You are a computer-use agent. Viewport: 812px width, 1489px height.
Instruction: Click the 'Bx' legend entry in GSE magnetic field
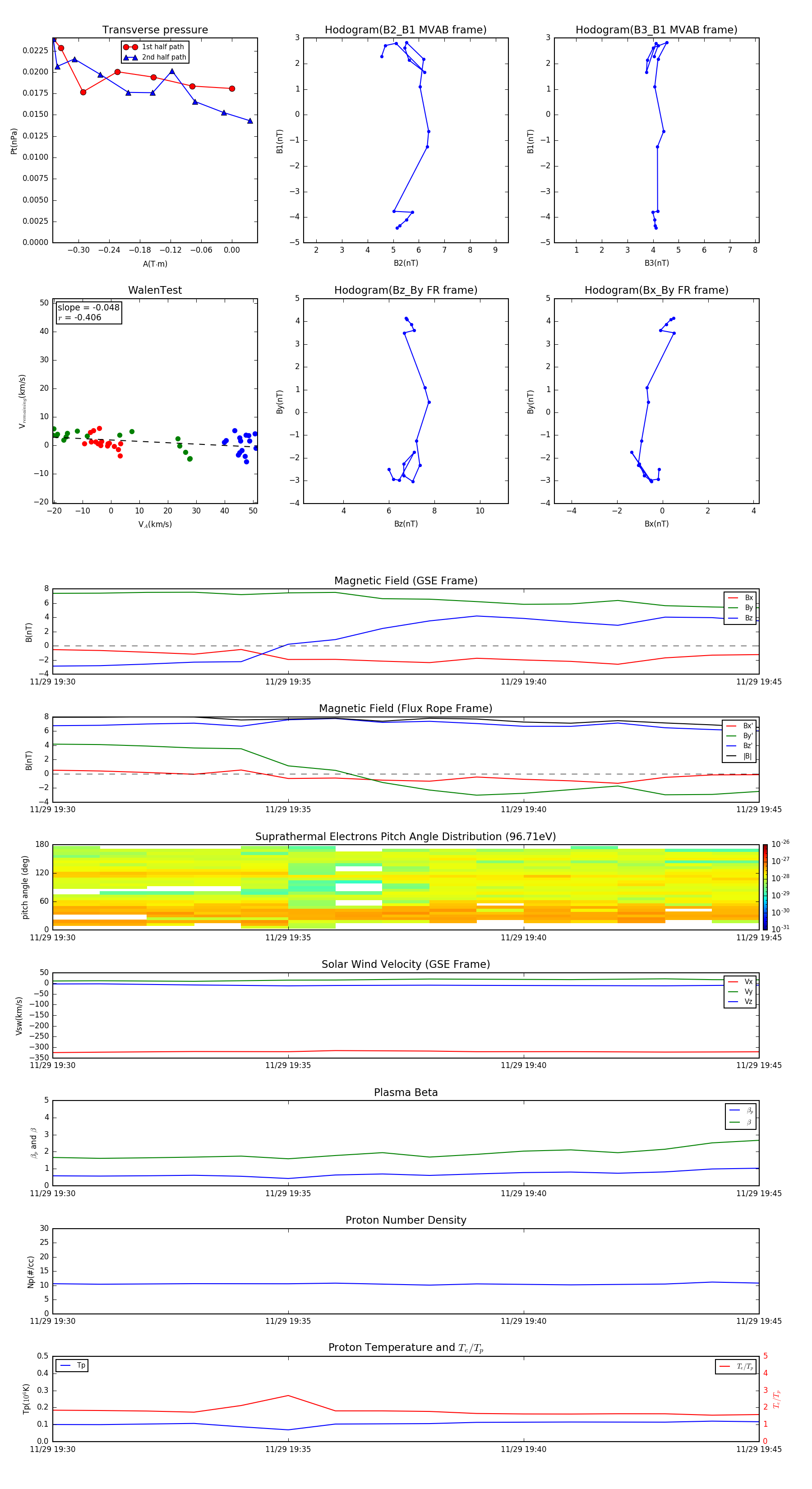click(x=740, y=598)
